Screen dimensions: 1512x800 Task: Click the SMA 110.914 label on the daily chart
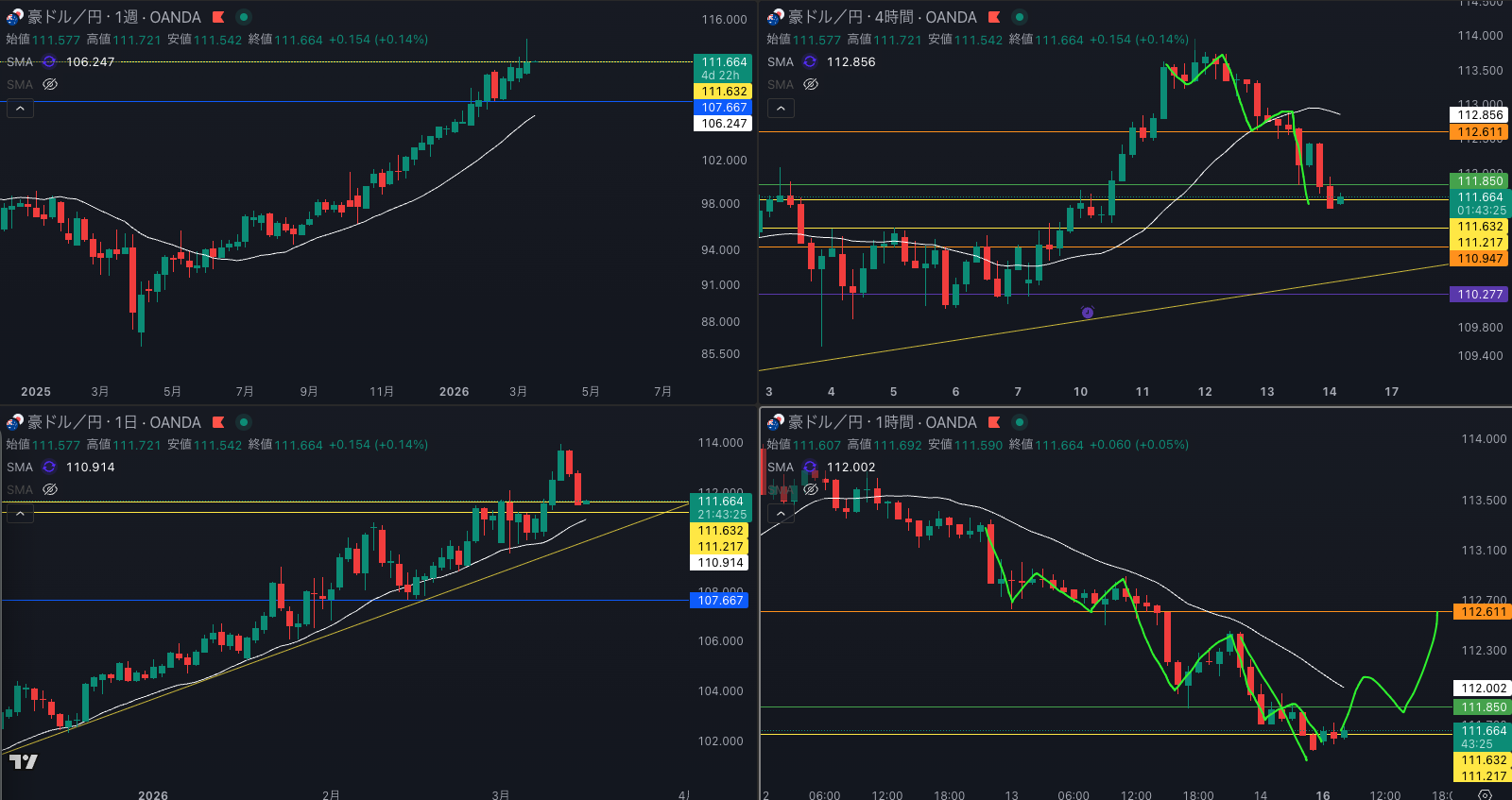(x=90, y=467)
